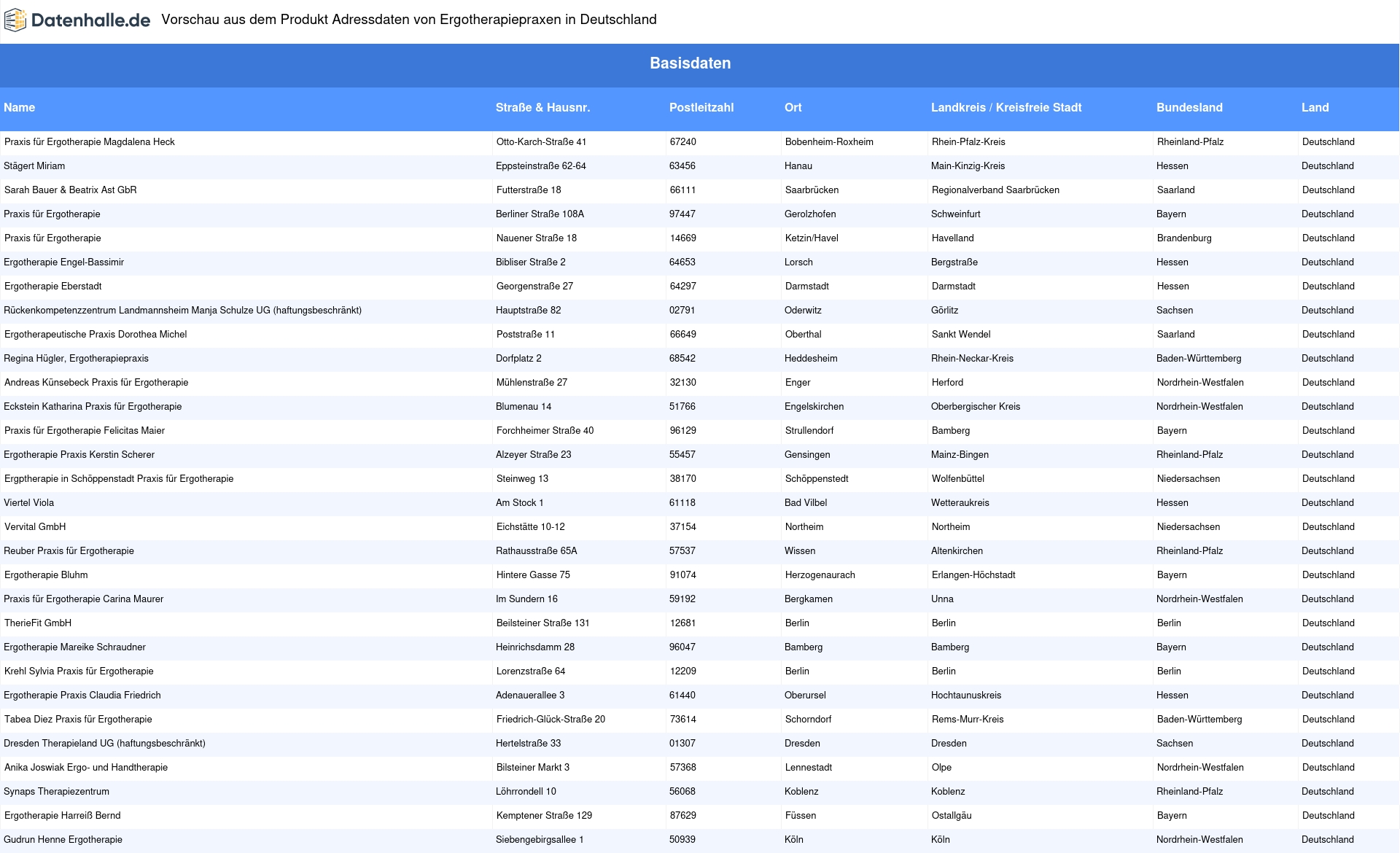1400x853 pixels.
Task: Click district Hochtaunuskreis
Action: coord(966,696)
